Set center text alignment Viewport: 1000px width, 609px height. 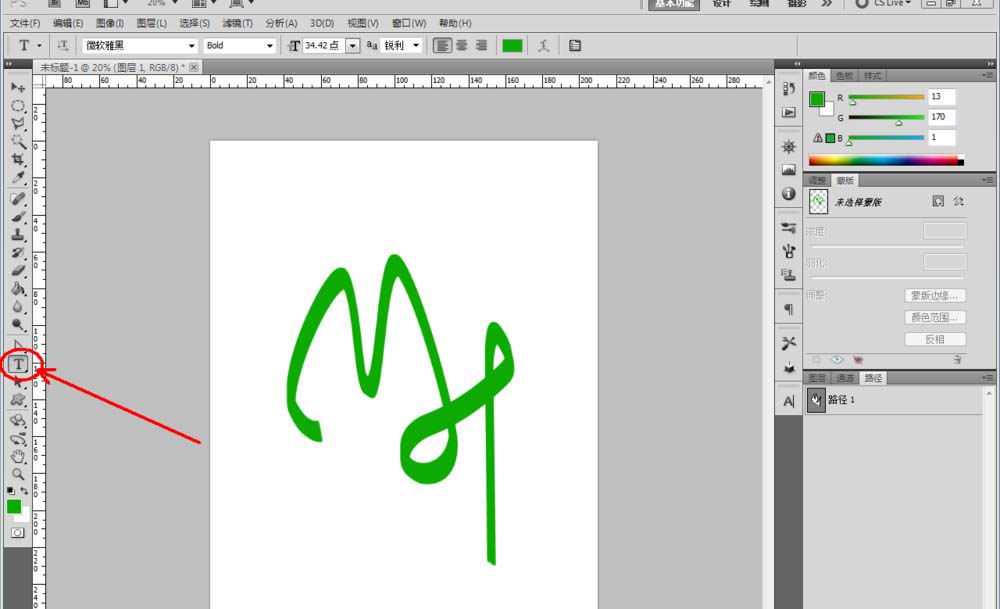tap(462, 45)
